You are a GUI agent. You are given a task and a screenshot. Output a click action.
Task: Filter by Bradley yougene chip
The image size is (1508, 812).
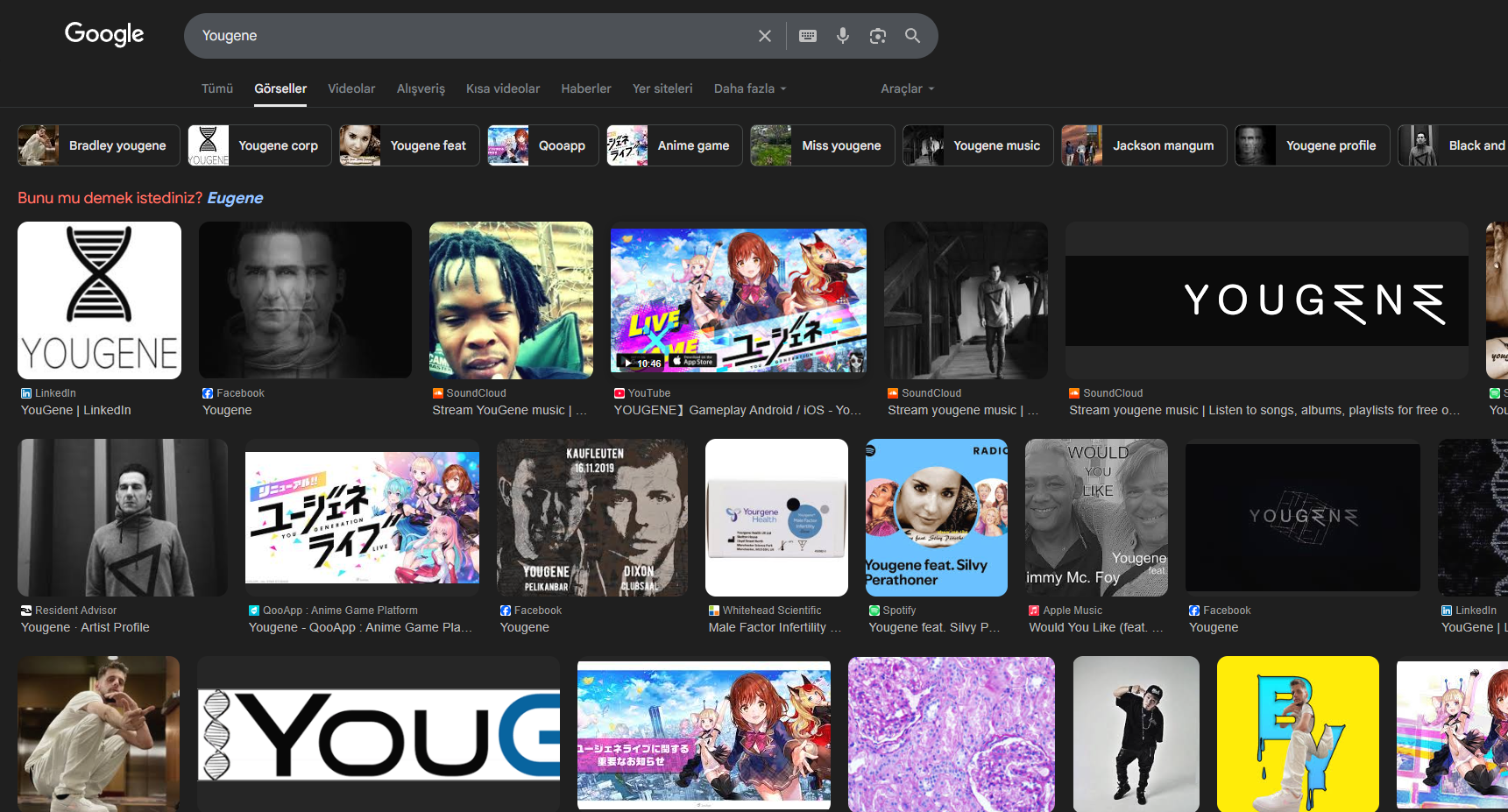pyautogui.click(x=99, y=145)
